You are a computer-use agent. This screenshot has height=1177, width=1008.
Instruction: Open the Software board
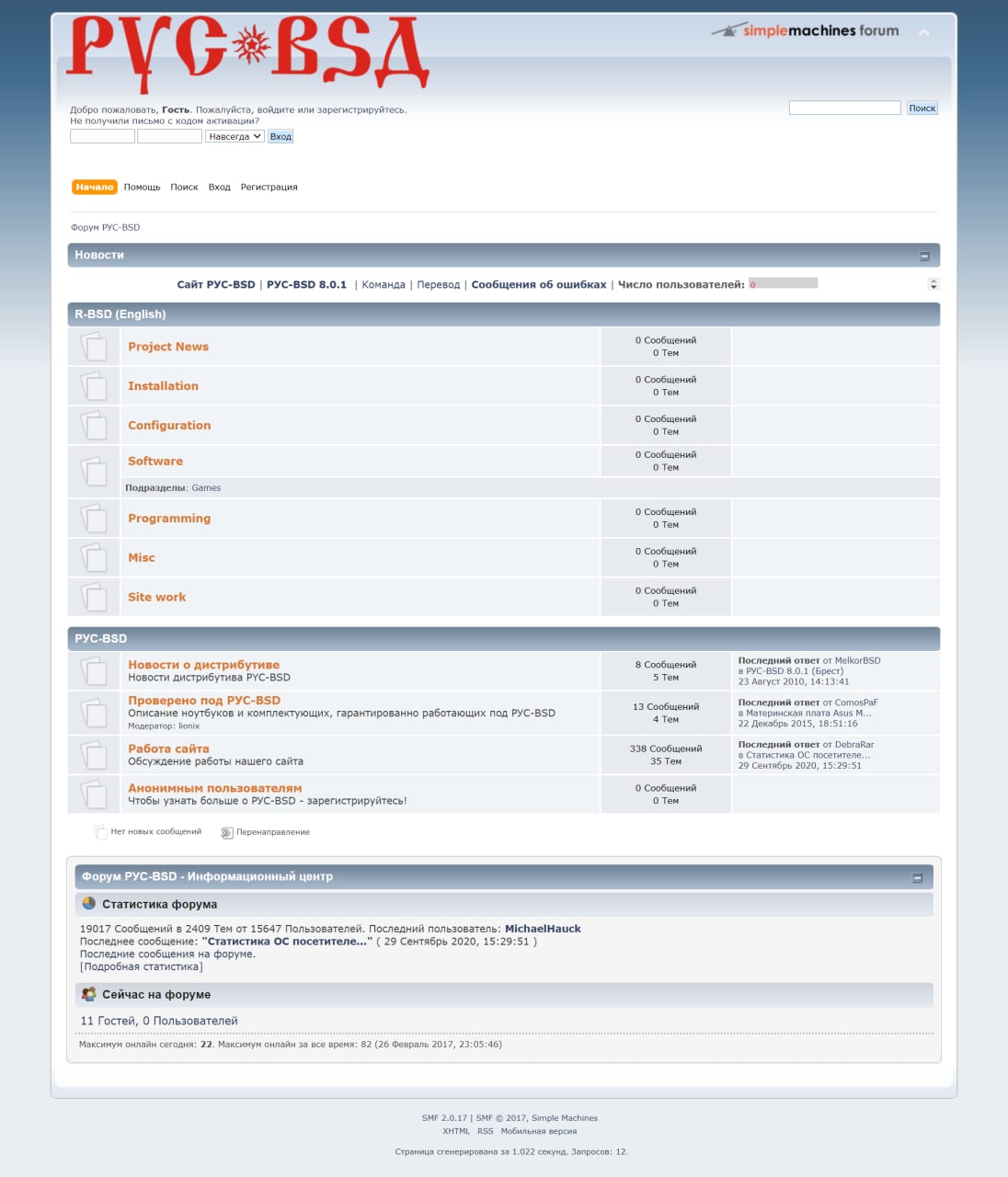tap(155, 462)
